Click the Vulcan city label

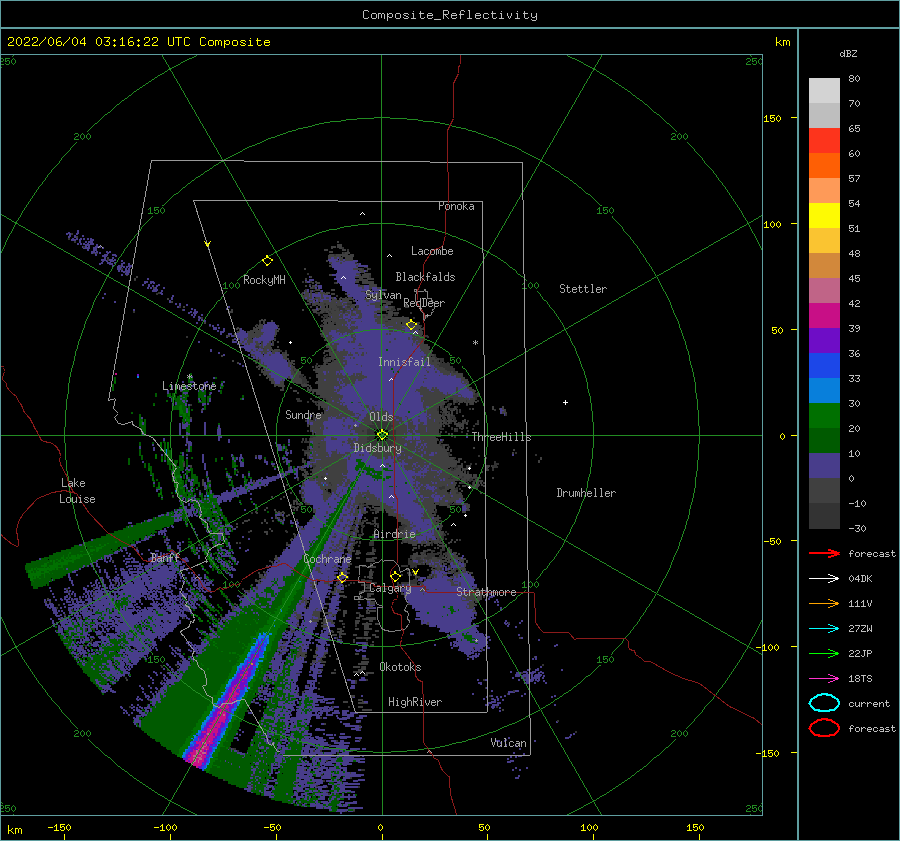click(509, 743)
